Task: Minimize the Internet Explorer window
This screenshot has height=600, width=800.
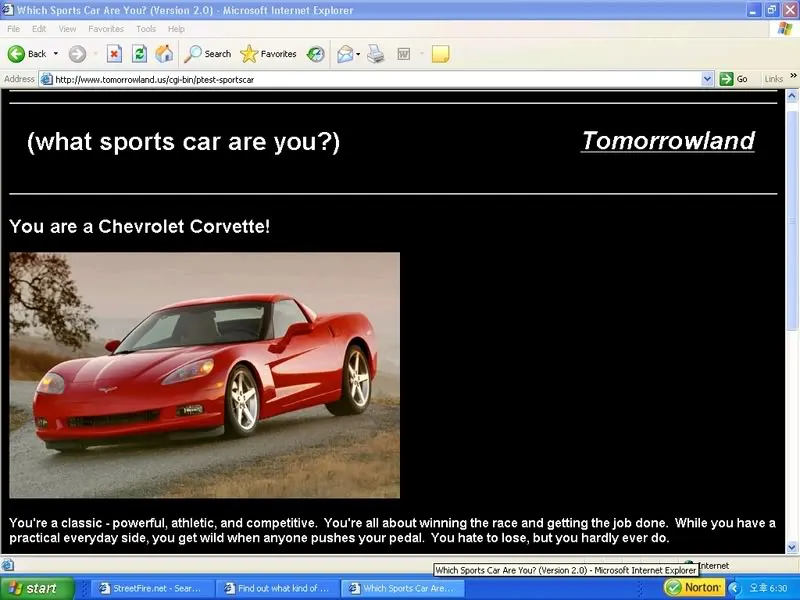Action: click(x=754, y=10)
